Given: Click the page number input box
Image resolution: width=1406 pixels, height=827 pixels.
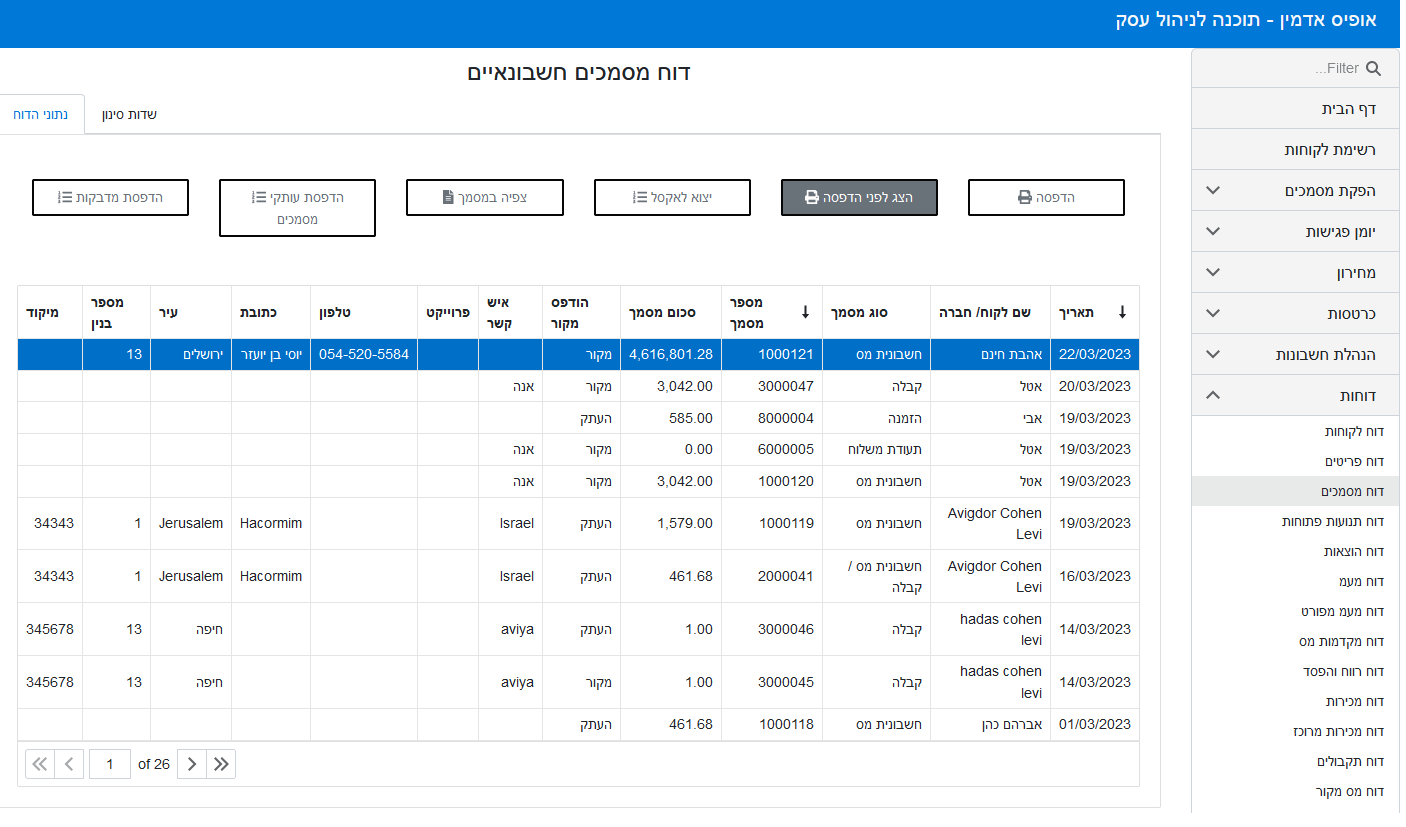Looking at the screenshot, I should pyautogui.click(x=109, y=764).
